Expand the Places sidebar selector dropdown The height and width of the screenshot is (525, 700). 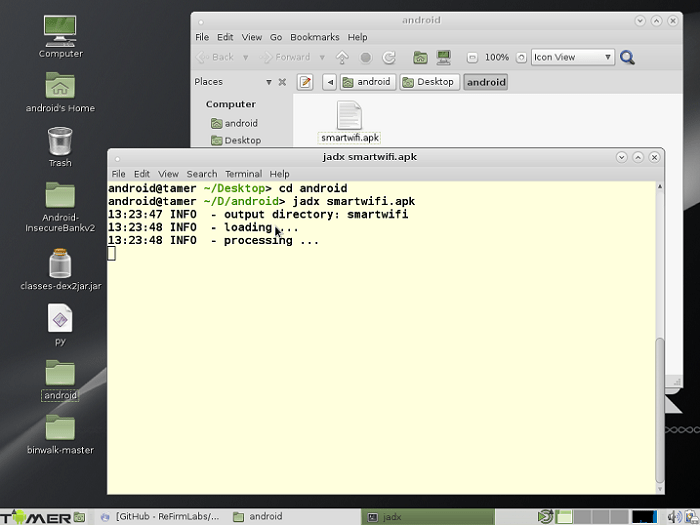click(268, 82)
